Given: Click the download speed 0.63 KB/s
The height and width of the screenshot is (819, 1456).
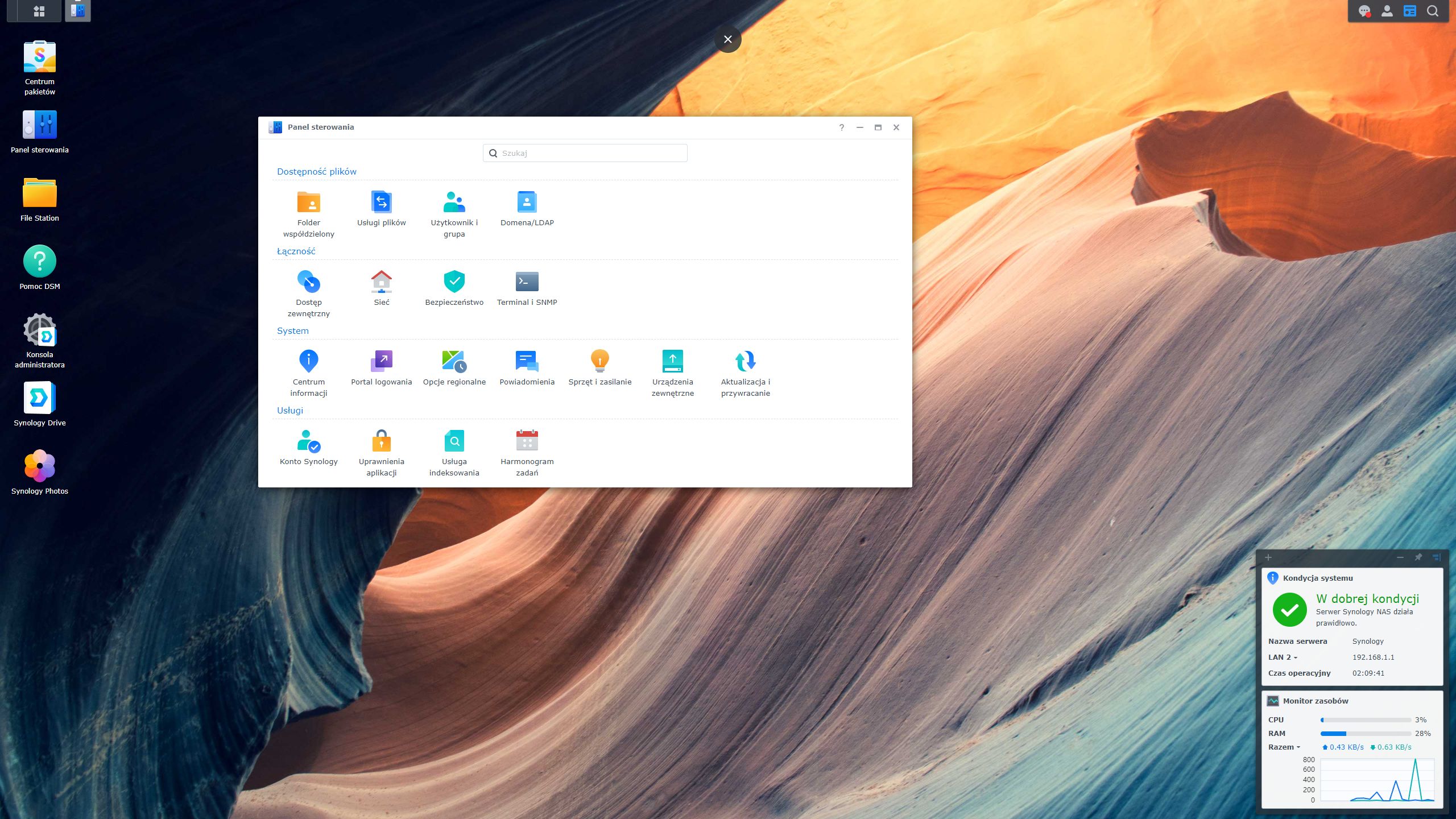Looking at the screenshot, I should click(x=1391, y=747).
